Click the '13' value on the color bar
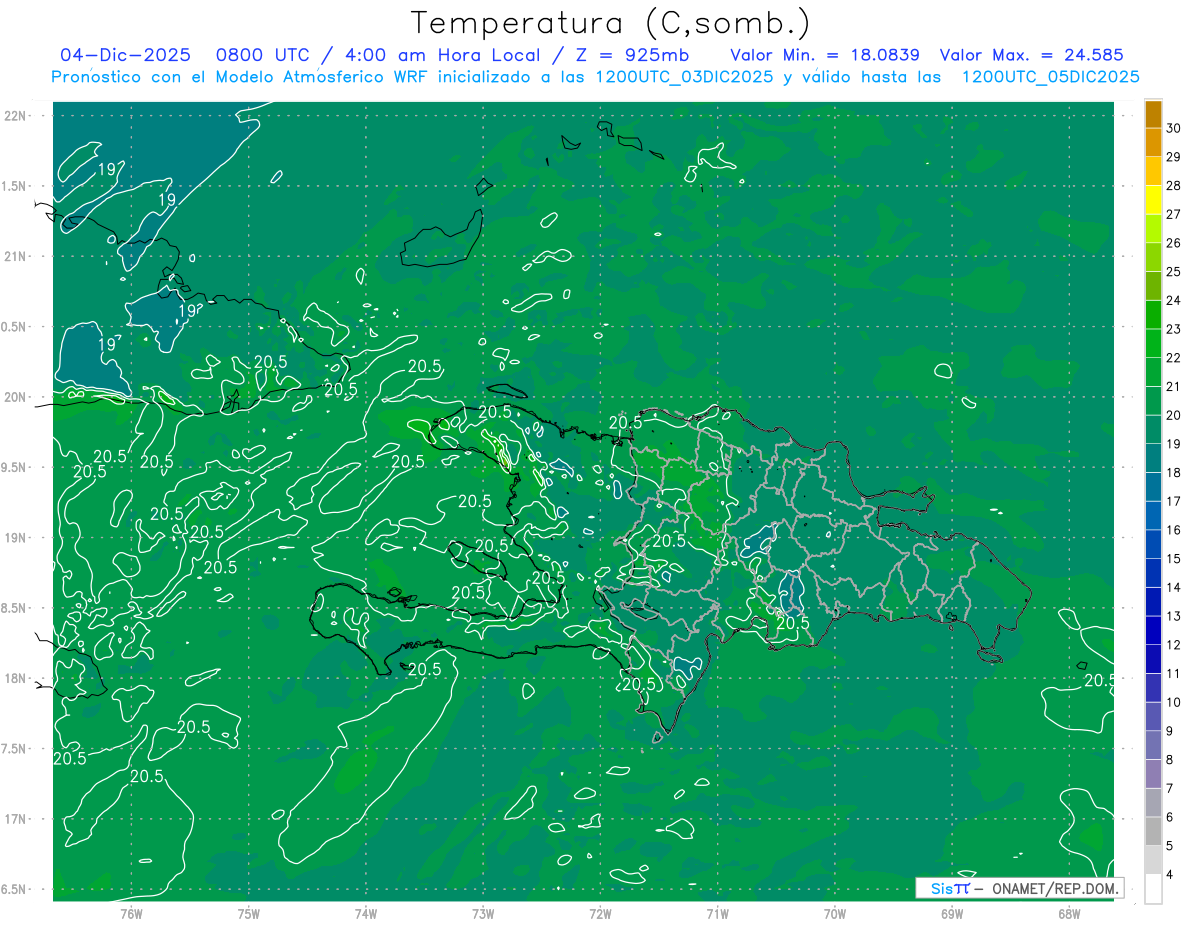The width and height of the screenshot is (1200, 927). click(x=1174, y=616)
